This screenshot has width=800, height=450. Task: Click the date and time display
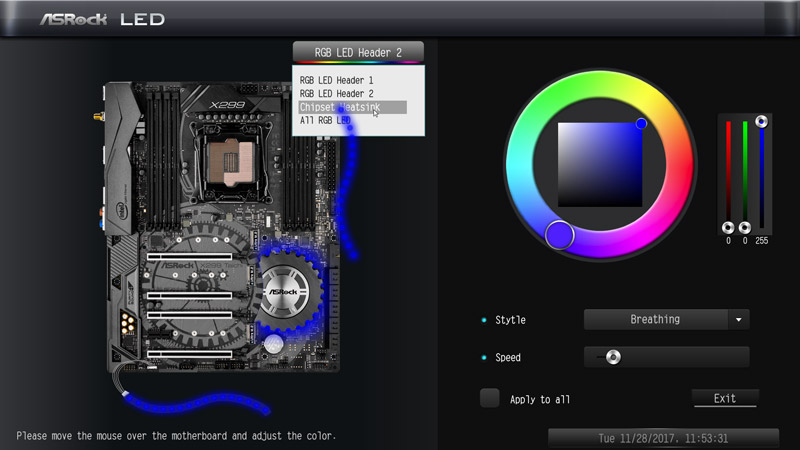pos(663,438)
